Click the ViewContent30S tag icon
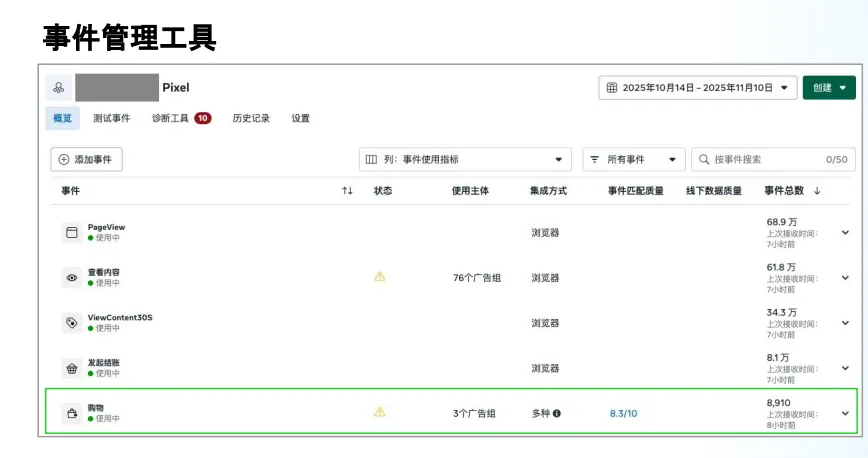Image resolution: width=868 pixels, height=458 pixels. [71, 323]
